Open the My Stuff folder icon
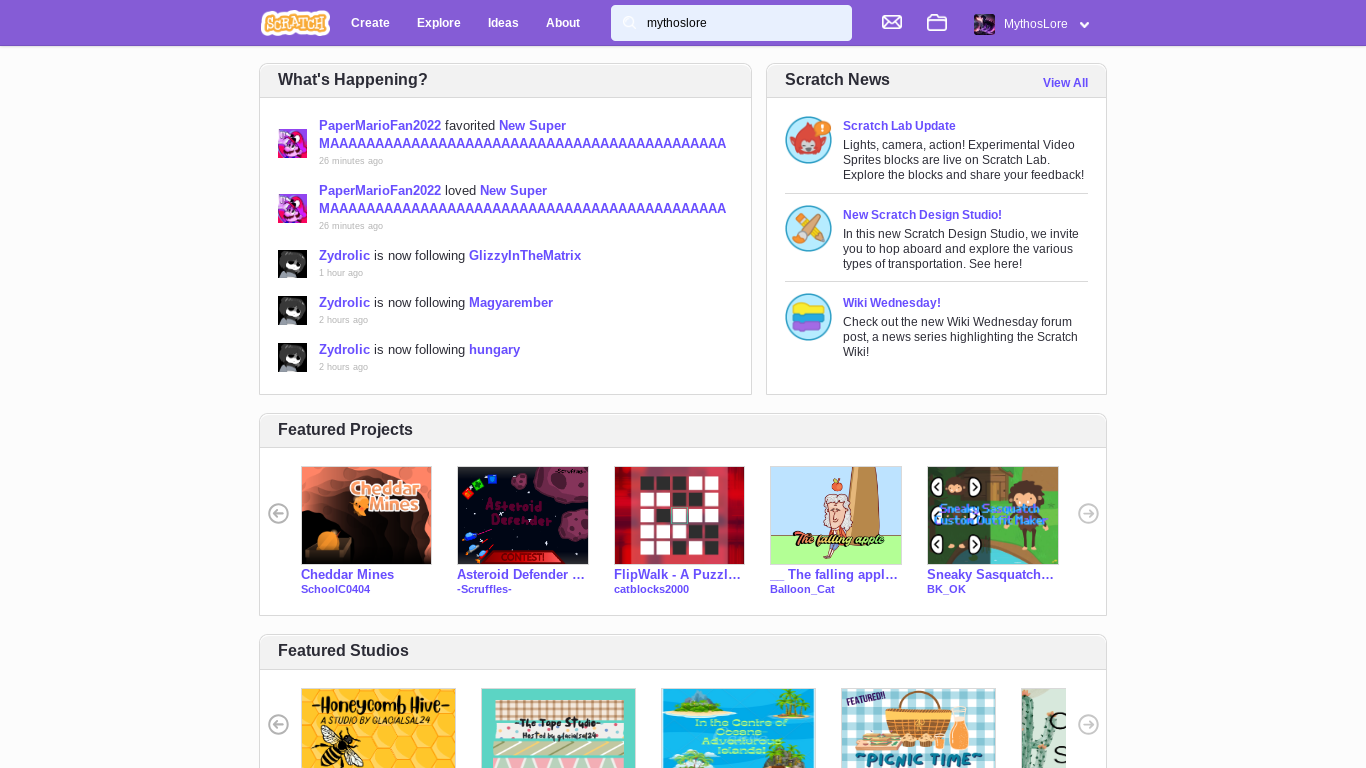 [937, 22]
